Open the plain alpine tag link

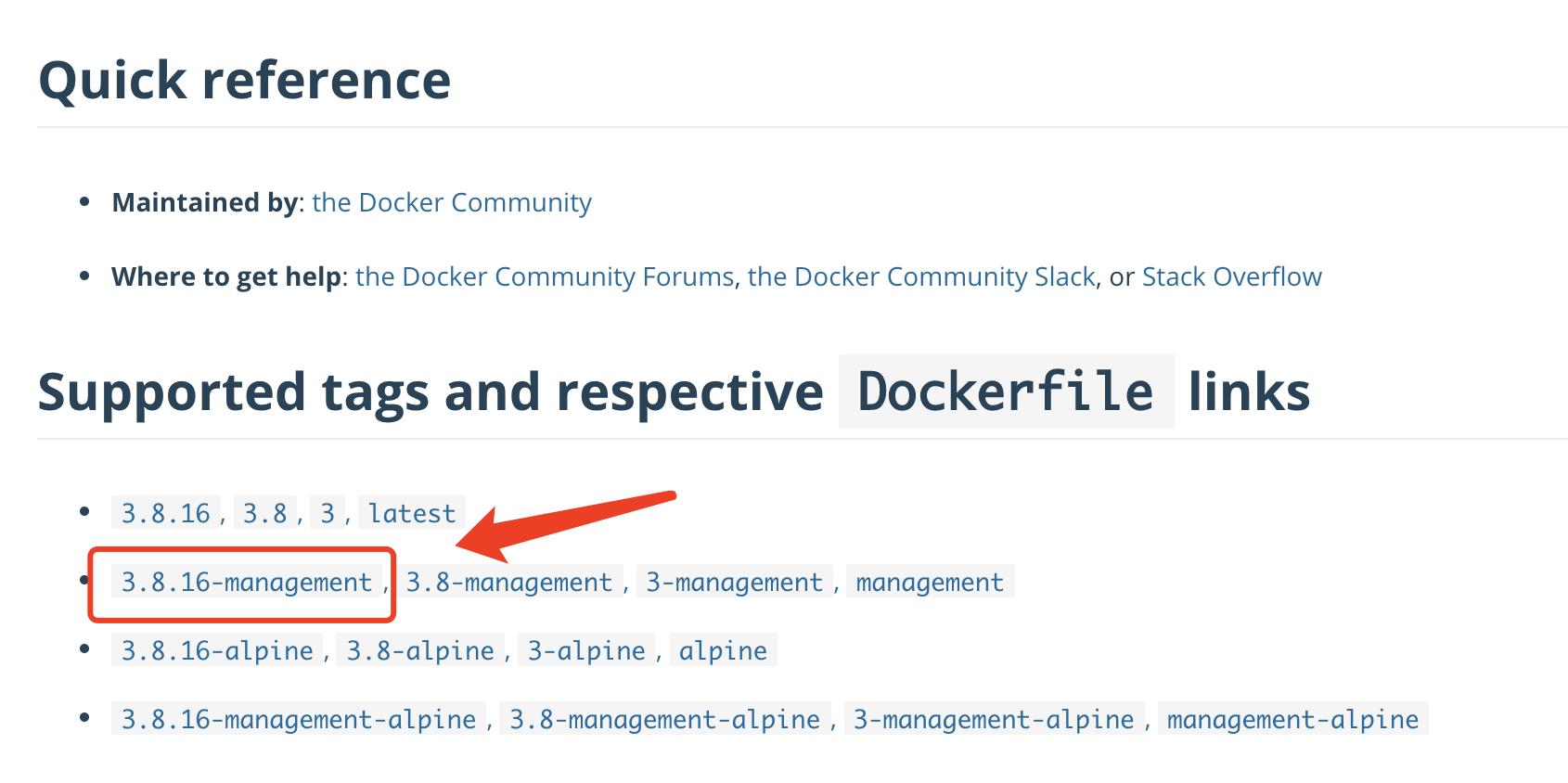(x=723, y=650)
